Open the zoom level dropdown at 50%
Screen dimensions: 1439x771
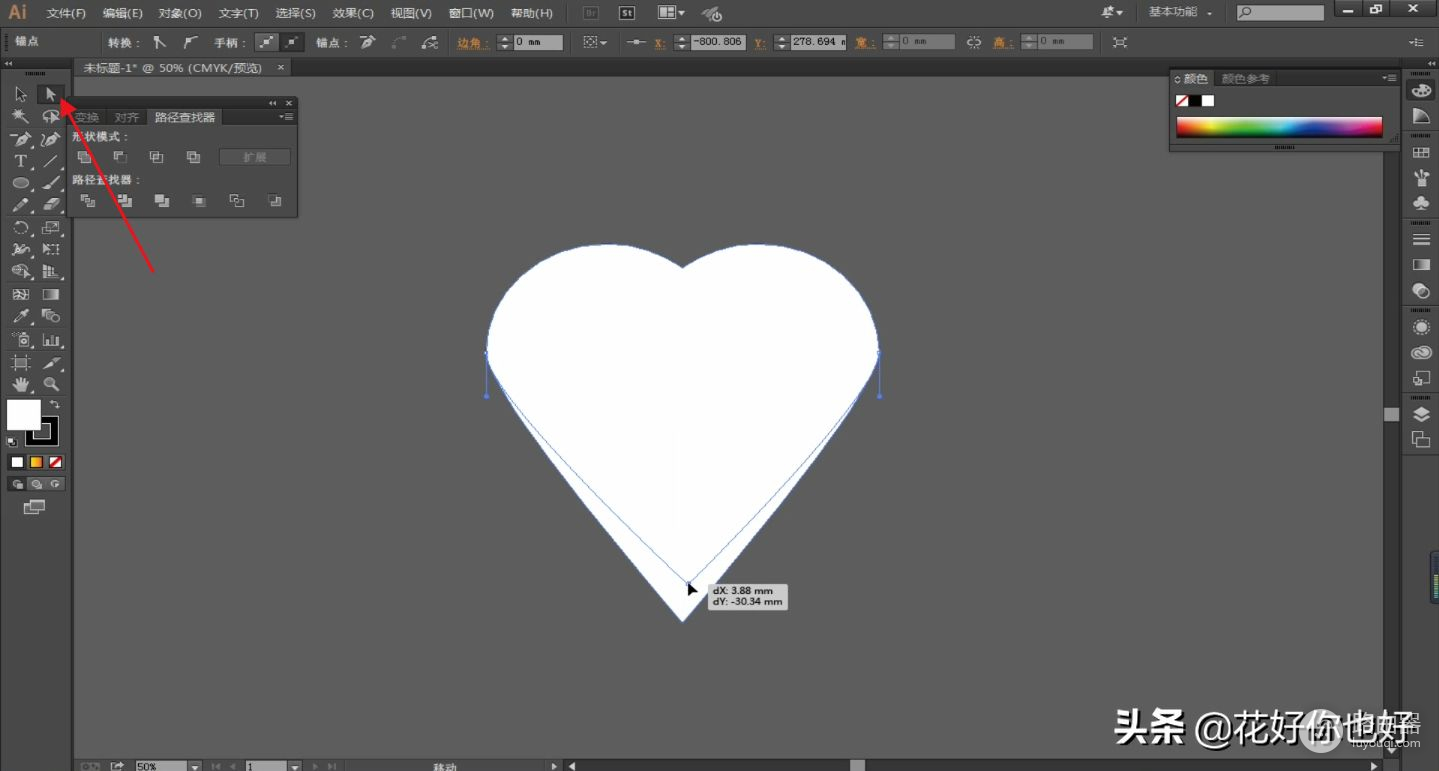click(x=194, y=766)
